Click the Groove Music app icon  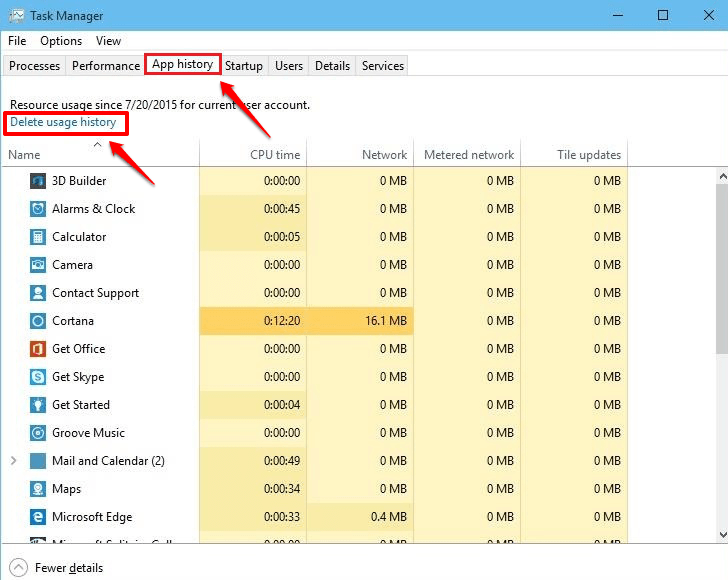pos(38,433)
